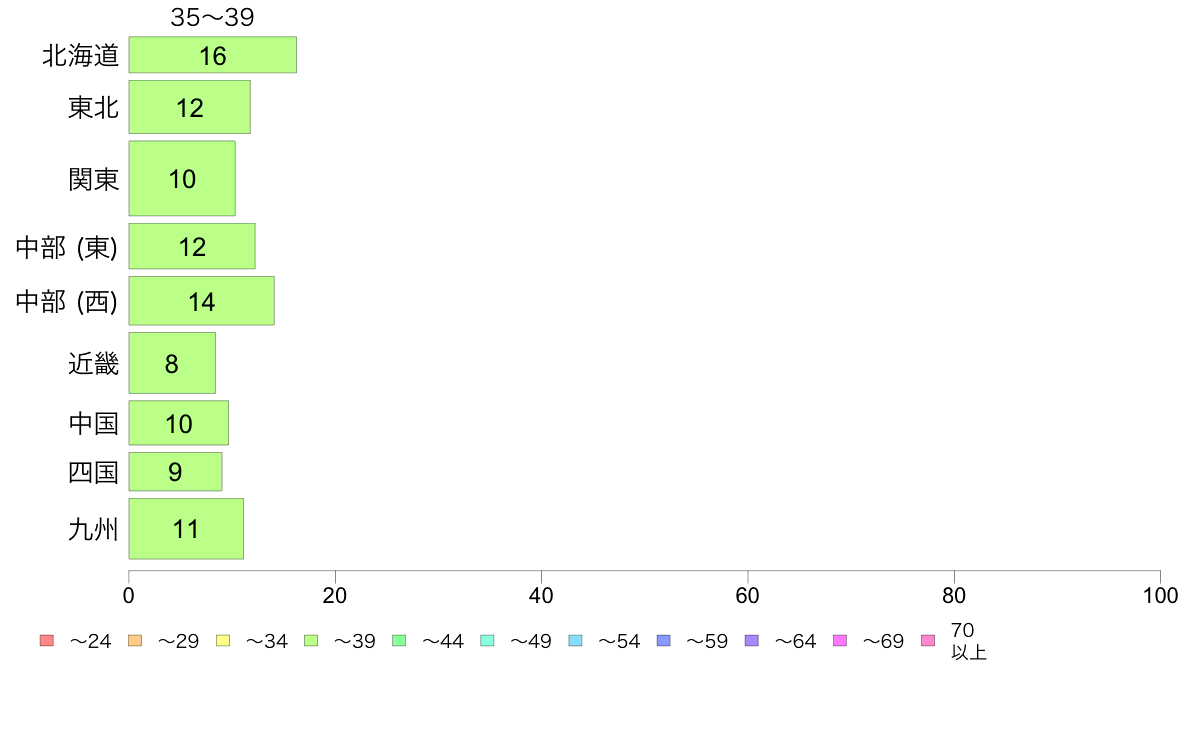Screen dimensions: 1188x736
Task: Click the purple ～64 legend swatch
Action: (751, 641)
